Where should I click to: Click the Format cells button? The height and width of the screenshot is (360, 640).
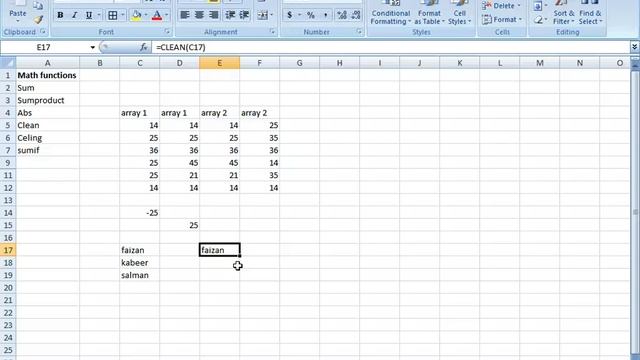pyautogui.click(x=501, y=19)
